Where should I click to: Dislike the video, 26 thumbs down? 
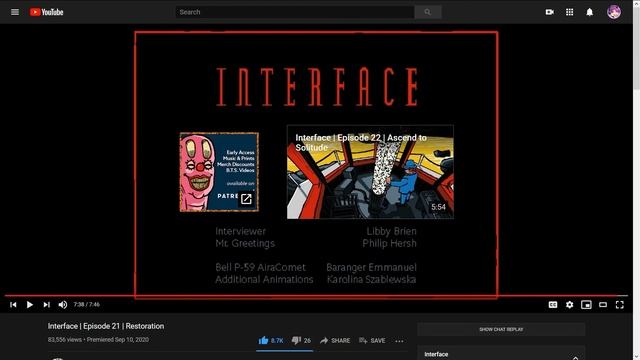click(301, 340)
